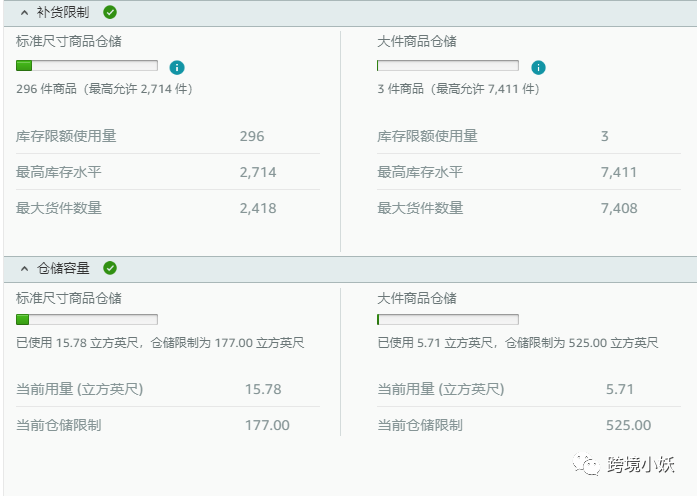Viewport: 697px width, 496px height.
Task: Open info icon for 大件商品仓储 restock limit
Action: click(x=538, y=67)
